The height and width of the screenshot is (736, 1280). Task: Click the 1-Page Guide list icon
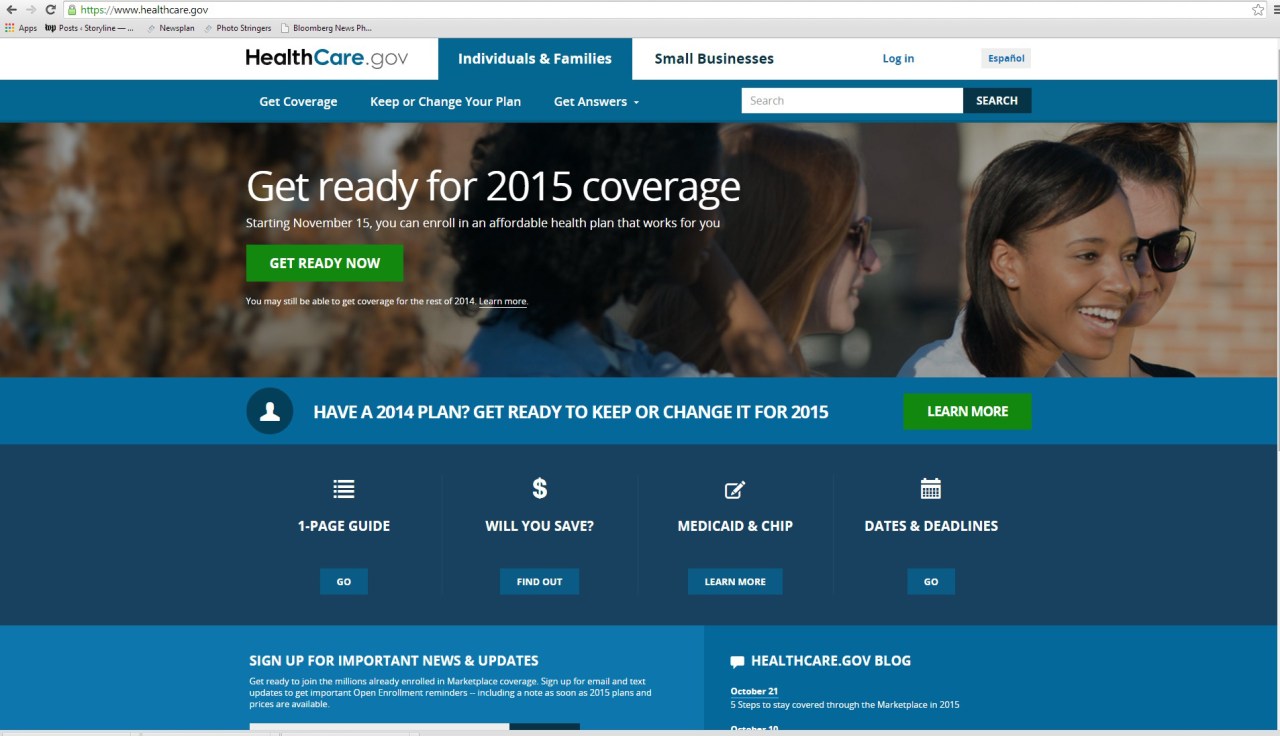click(344, 489)
